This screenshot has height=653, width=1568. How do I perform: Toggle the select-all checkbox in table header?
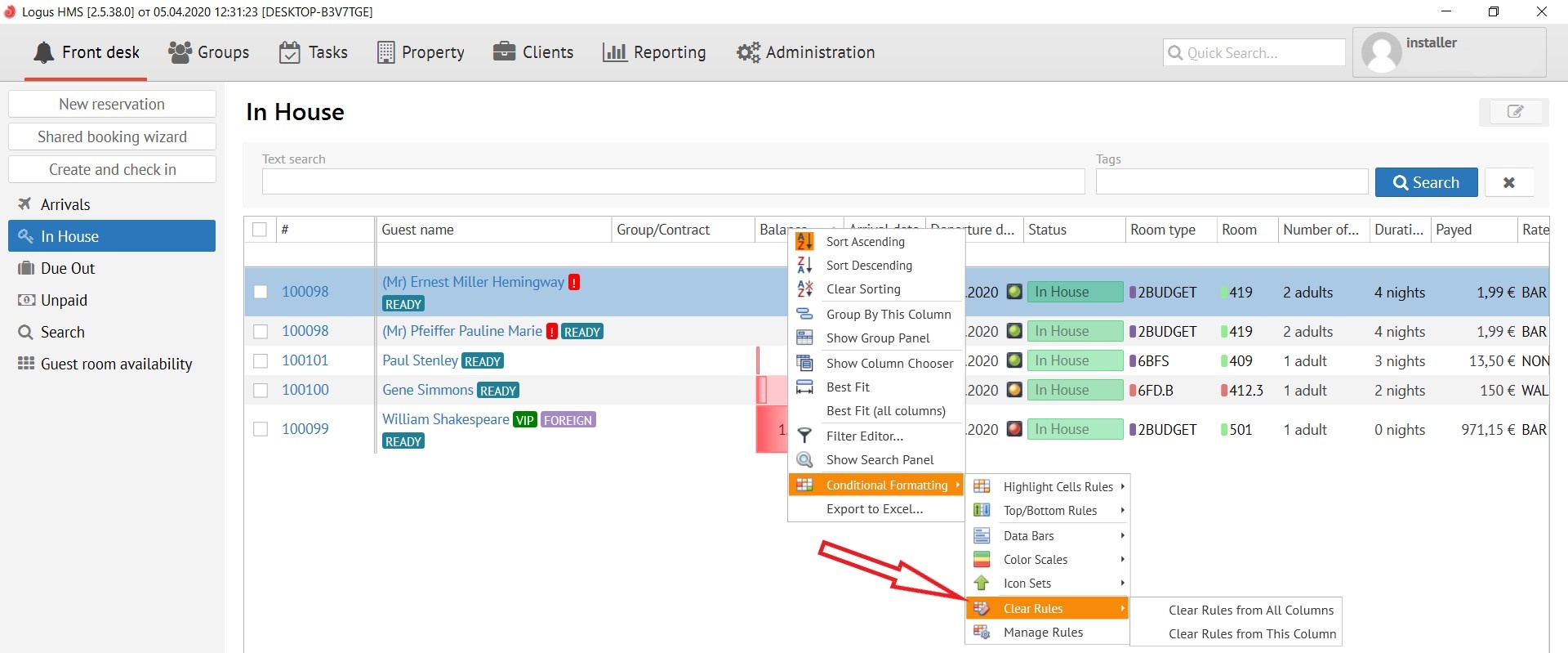(260, 230)
